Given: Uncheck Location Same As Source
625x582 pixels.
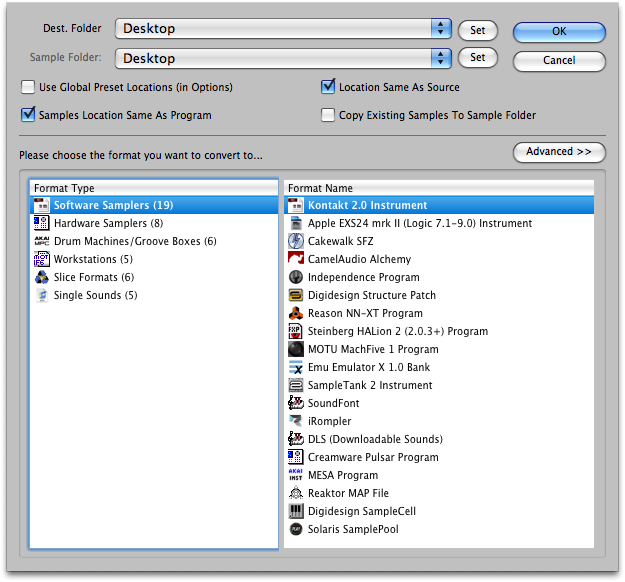Looking at the screenshot, I should point(328,87).
